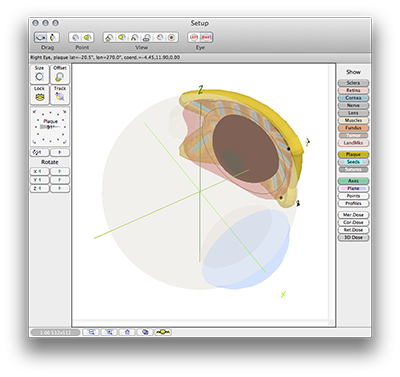Select the fourth View preset icon
This screenshot has height=377, width=400.
point(147,37)
